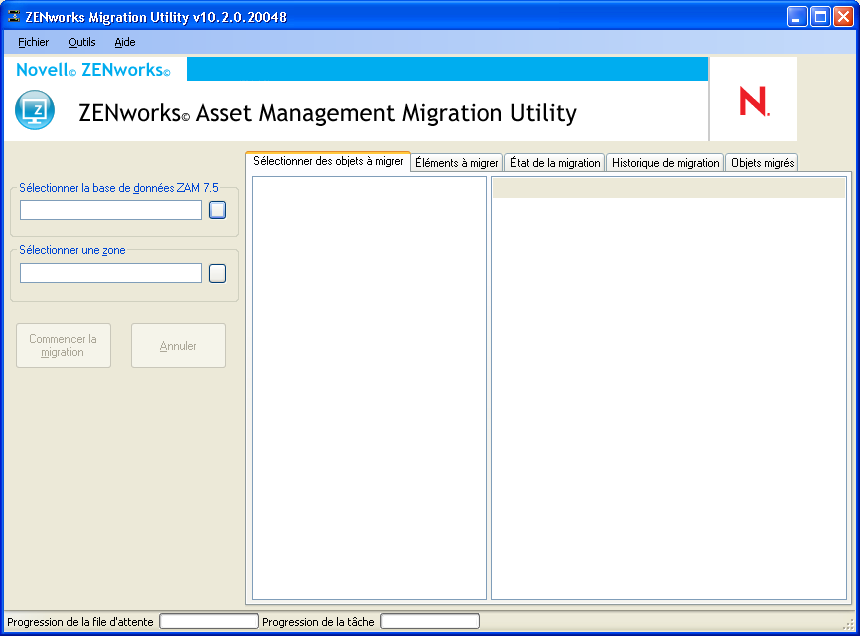860x636 pixels.
Task: Click the window resize grip in status bar
Action: pyautogui.click(x=850, y=624)
